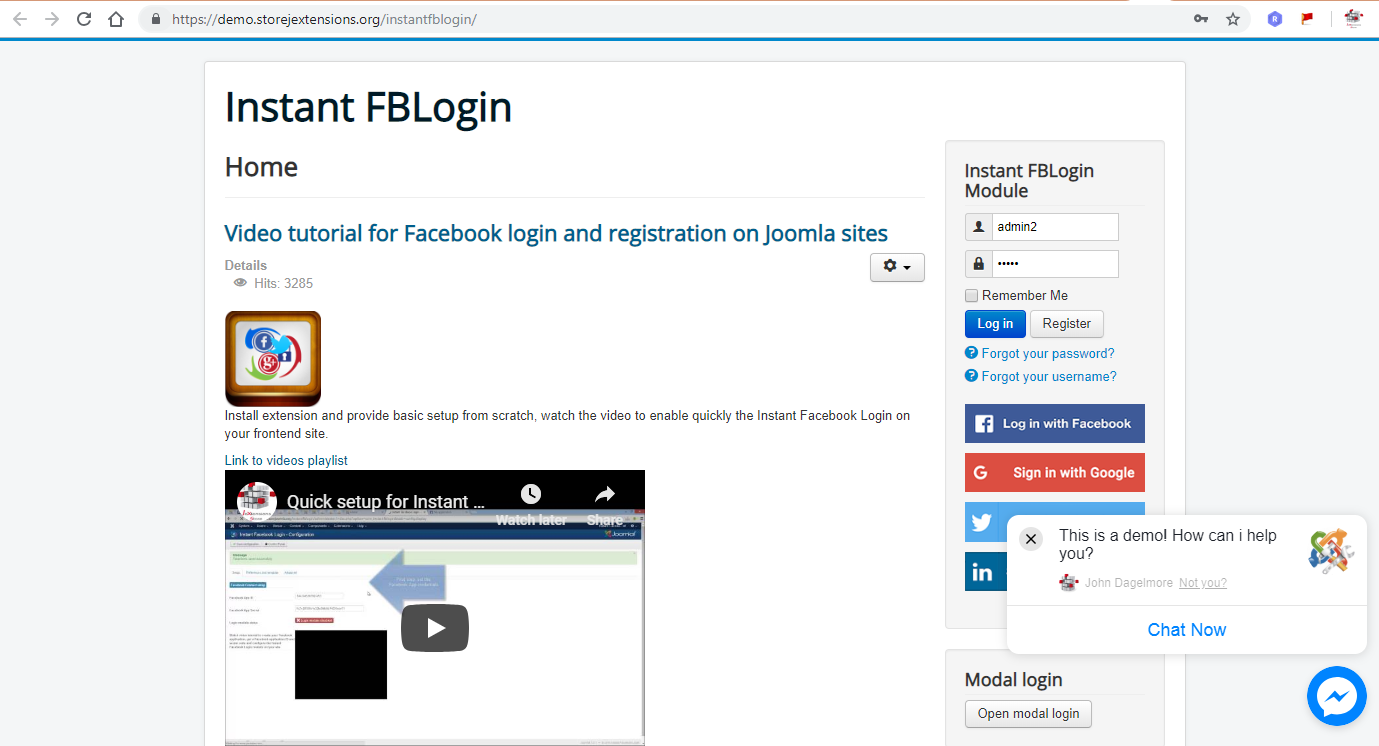1379x746 pixels.
Task: Toggle the Remember Me checkbox
Action: 971,296
